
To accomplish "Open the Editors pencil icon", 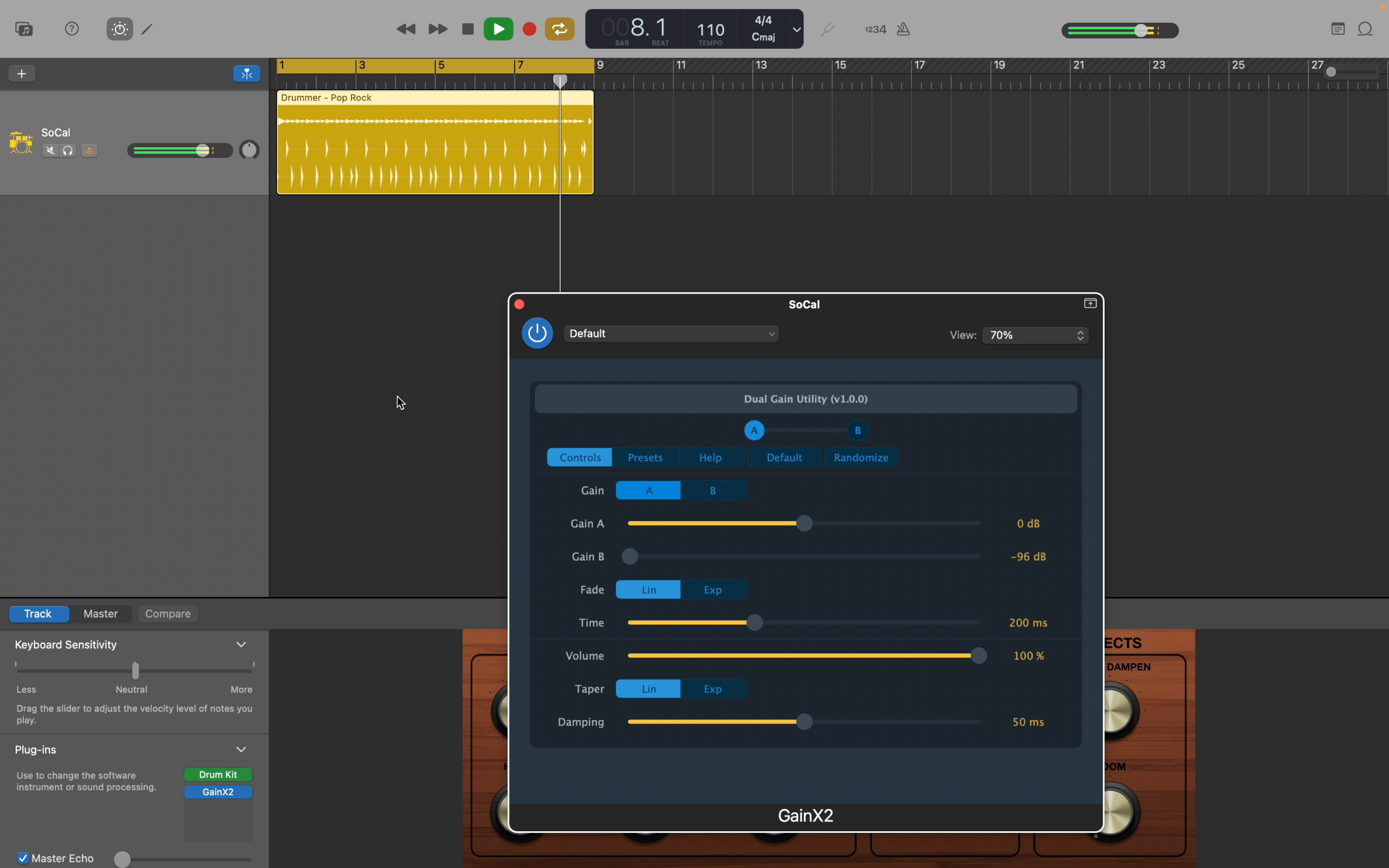I will point(148,29).
